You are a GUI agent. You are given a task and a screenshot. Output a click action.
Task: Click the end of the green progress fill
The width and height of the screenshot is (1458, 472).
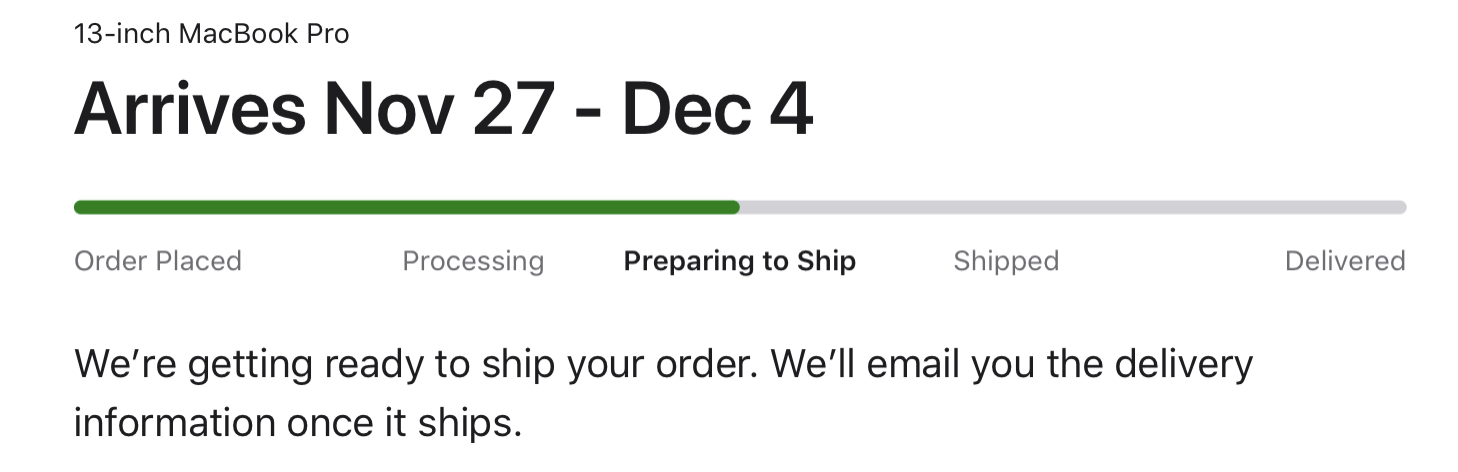(x=735, y=207)
